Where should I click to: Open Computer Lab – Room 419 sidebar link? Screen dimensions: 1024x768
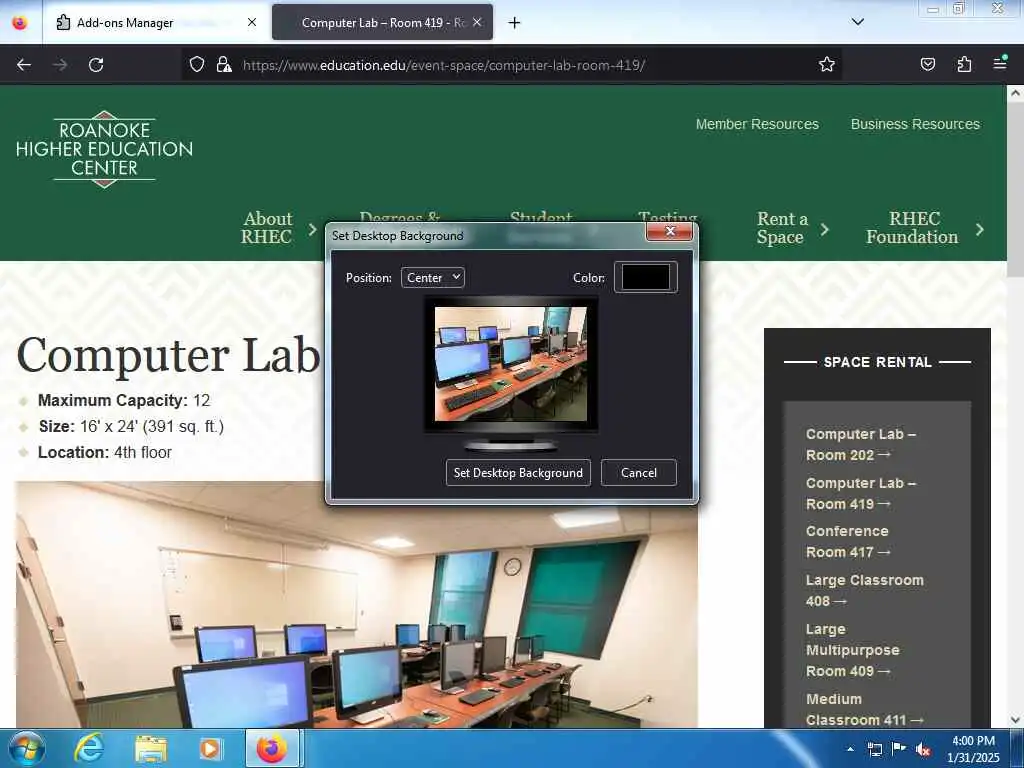861,494
